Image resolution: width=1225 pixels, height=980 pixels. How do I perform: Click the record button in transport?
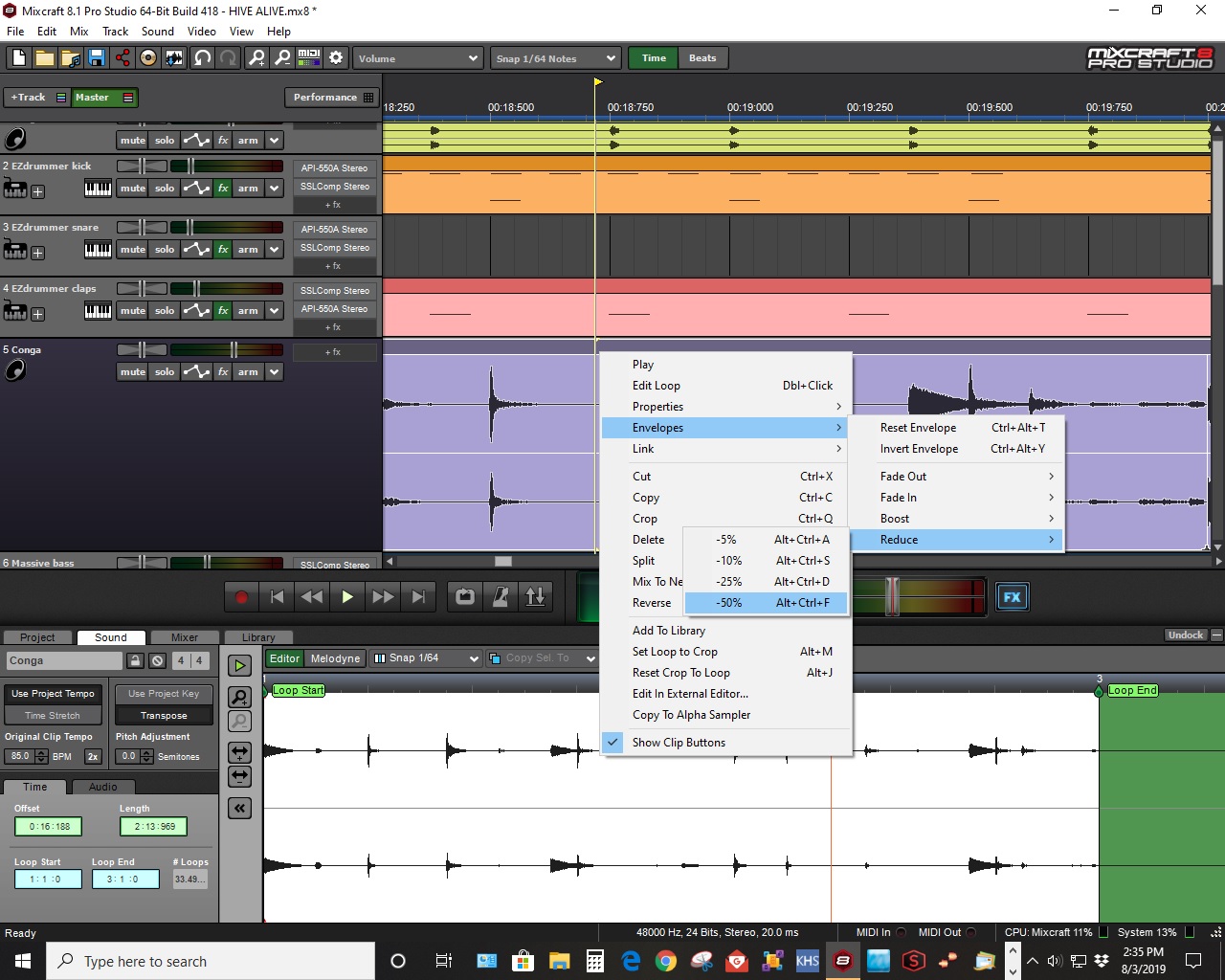pos(241,597)
